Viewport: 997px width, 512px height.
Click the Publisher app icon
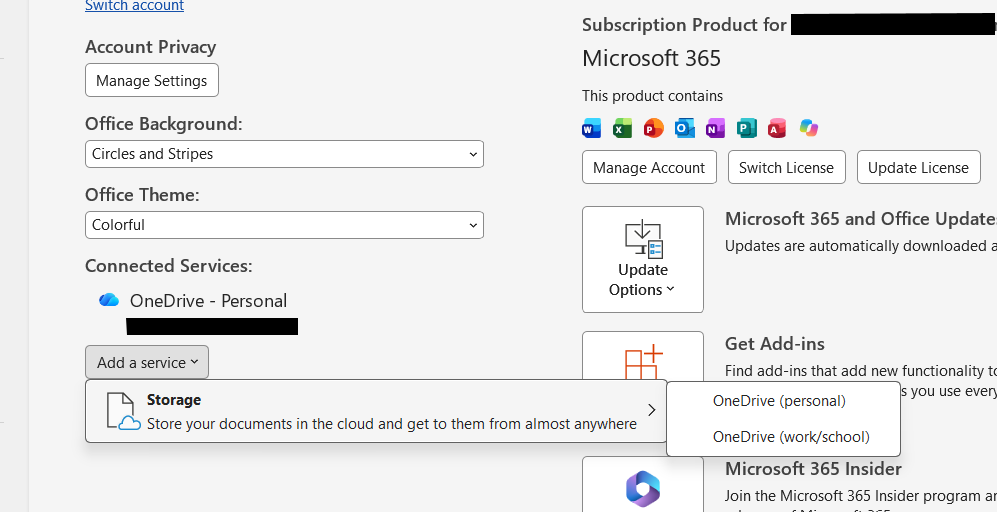tap(746, 128)
